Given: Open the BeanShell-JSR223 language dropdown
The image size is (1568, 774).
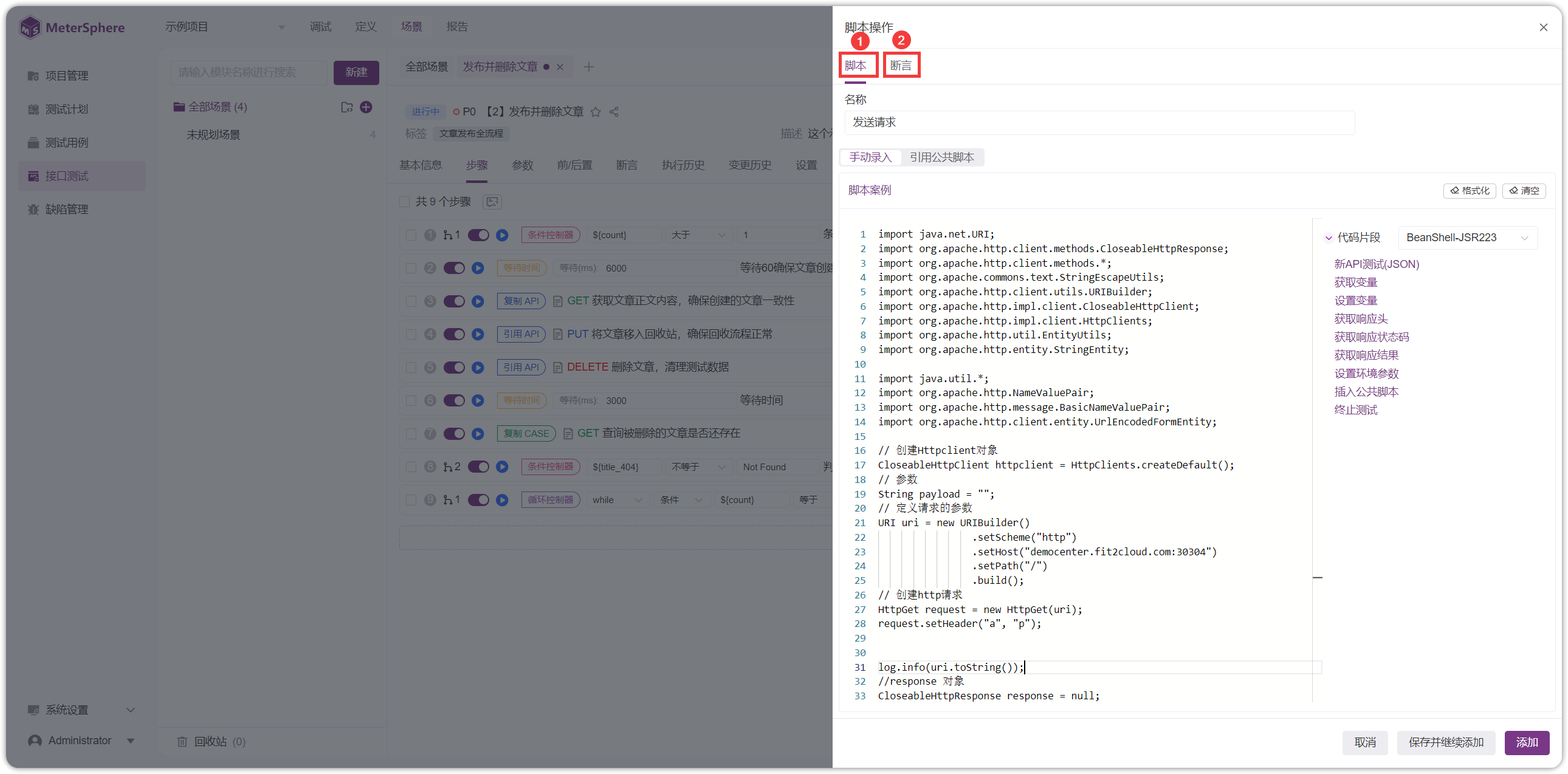Looking at the screenshot, I should tap(1468, 238).
